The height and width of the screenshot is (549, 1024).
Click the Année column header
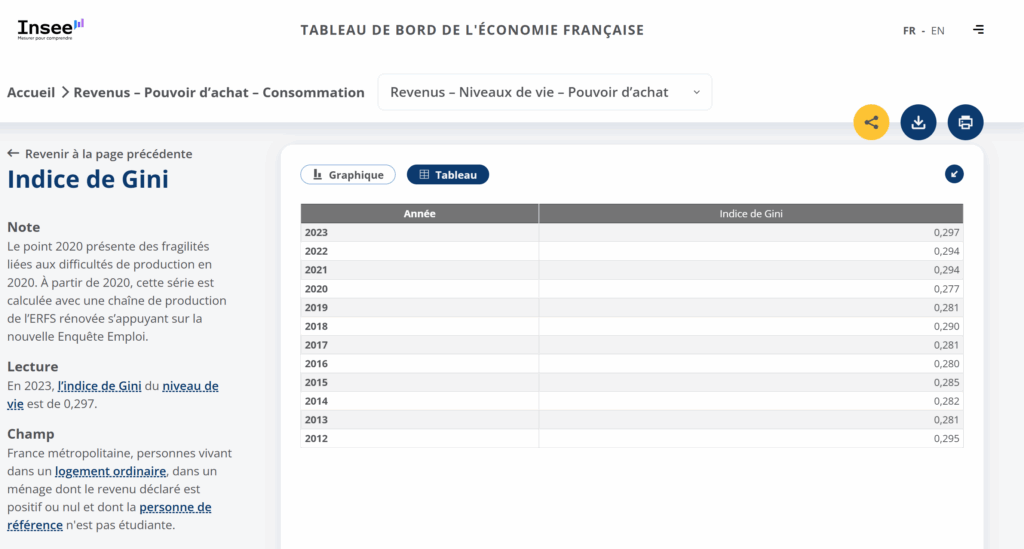(419, 214)
